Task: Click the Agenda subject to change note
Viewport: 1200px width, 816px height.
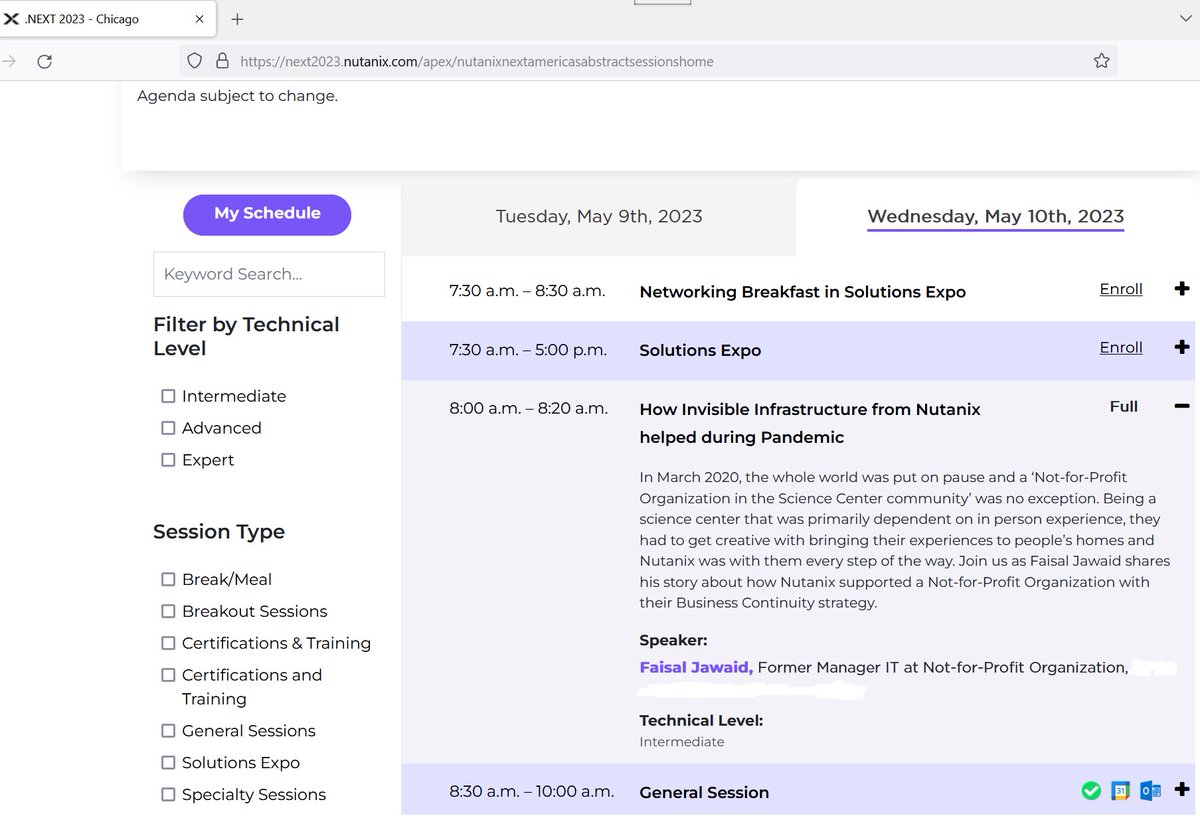Action: coord(237,97)
